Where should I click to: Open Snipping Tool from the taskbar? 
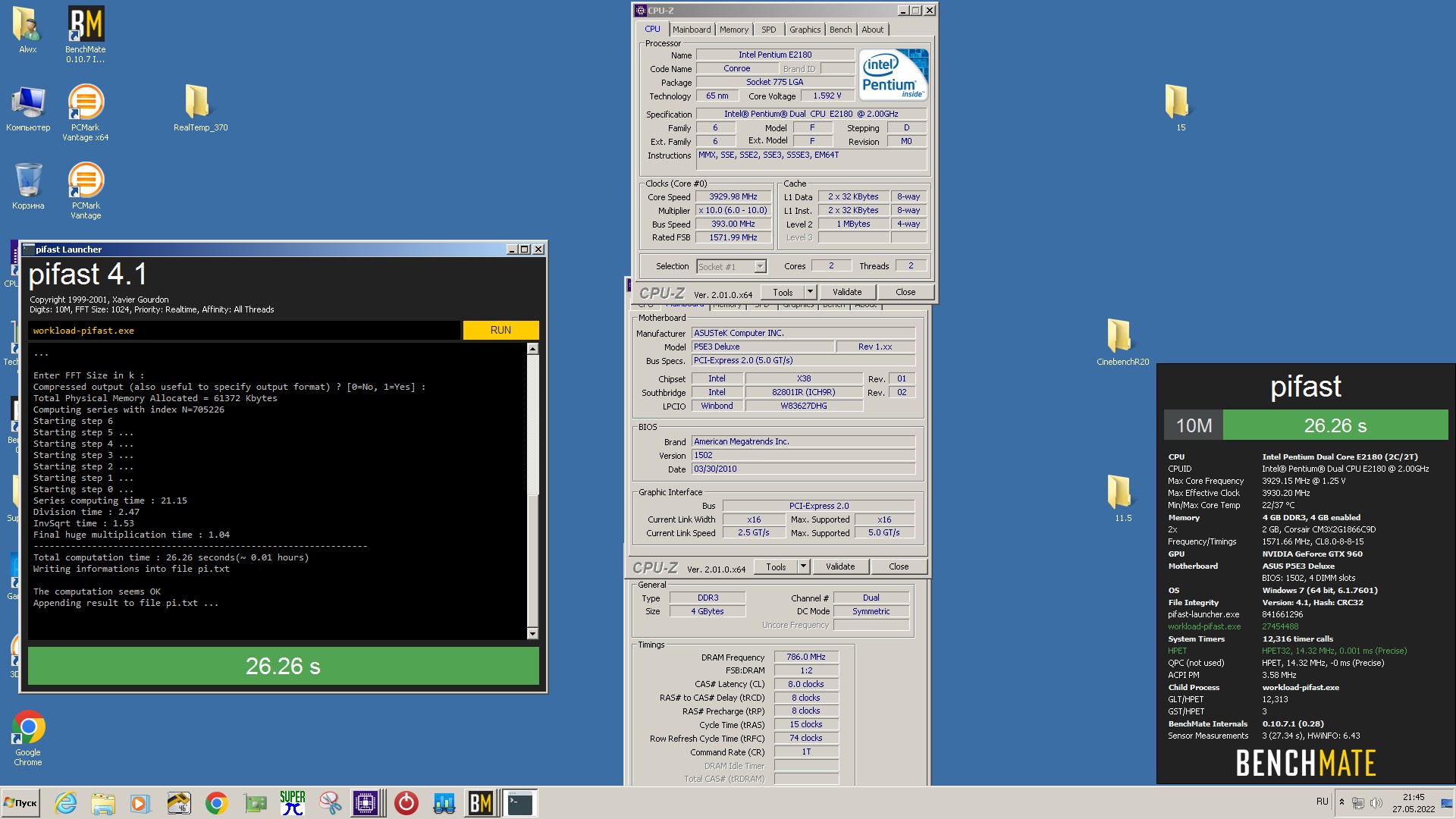330,803
